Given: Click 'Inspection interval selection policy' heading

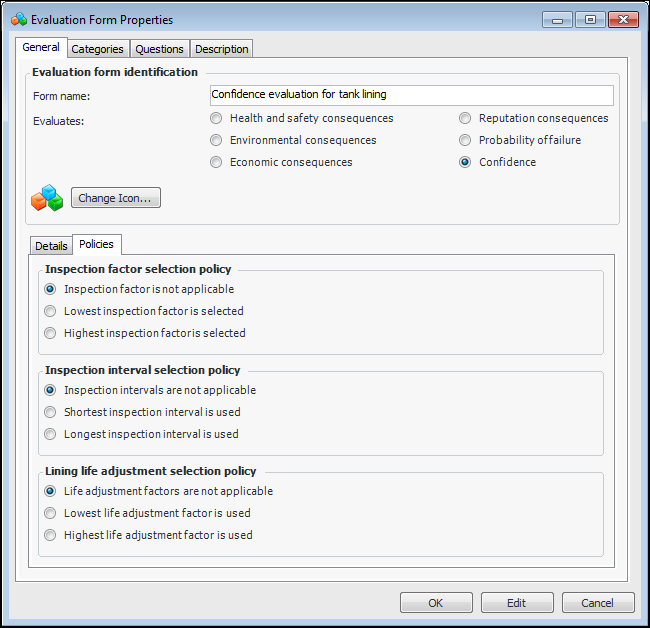Looking at the screenshot, I should point(143,370).
